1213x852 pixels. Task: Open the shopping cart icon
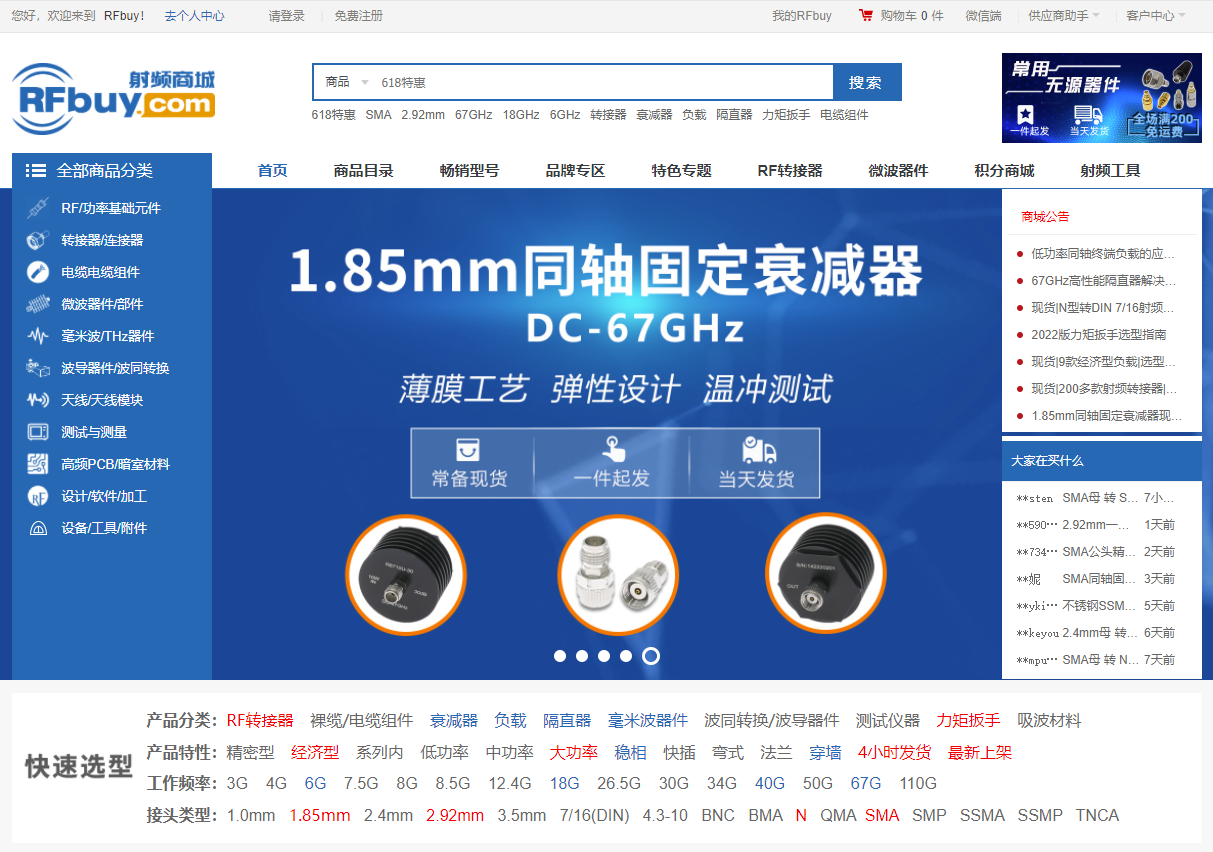865,16
